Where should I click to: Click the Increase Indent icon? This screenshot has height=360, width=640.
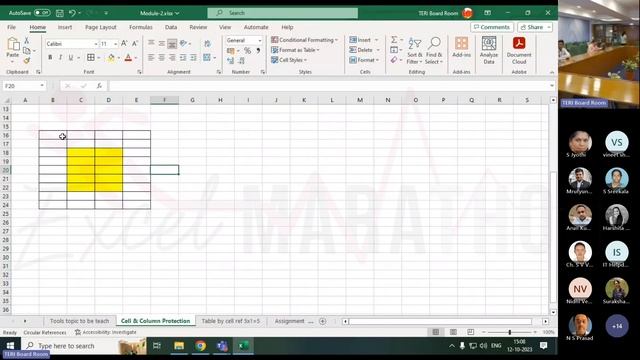pos(193,58)
